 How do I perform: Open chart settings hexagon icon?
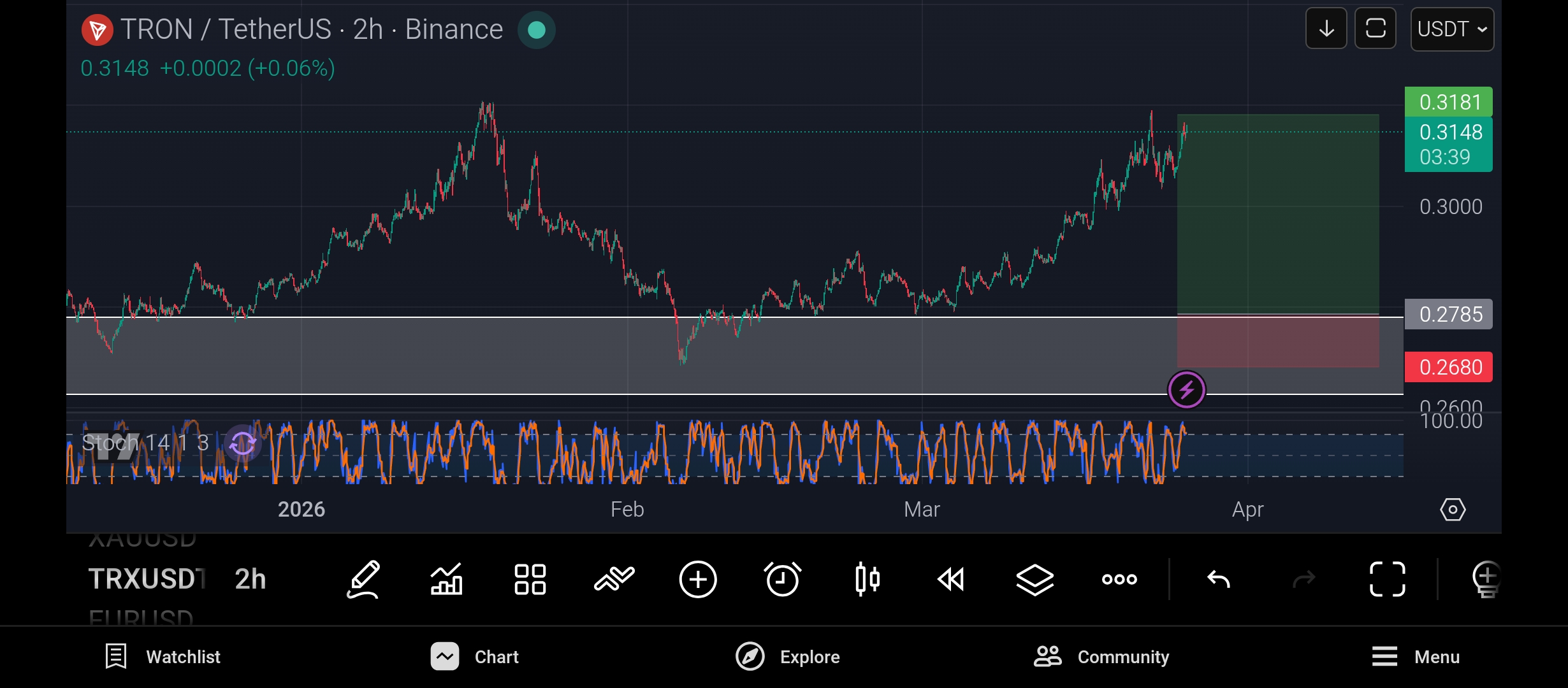click(1453, 510)
